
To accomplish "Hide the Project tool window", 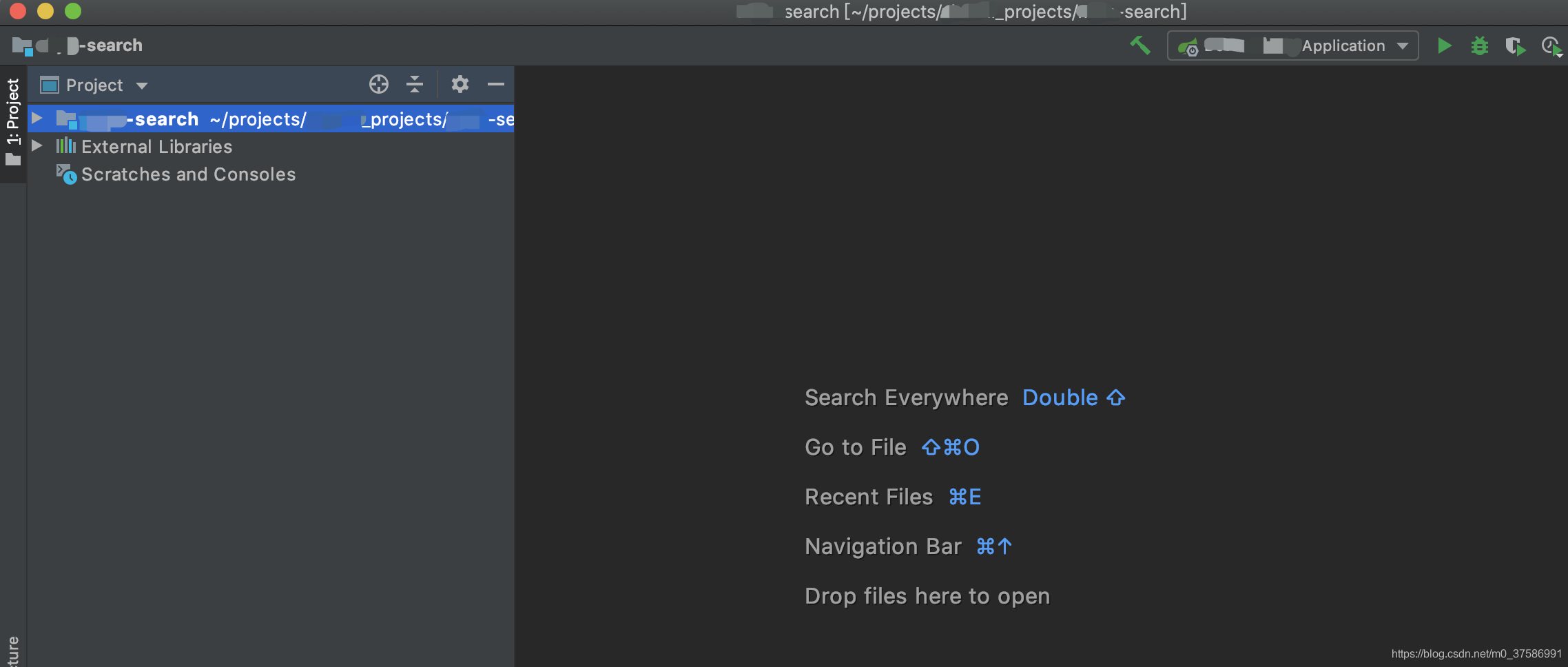I will [x=496, y=84].
